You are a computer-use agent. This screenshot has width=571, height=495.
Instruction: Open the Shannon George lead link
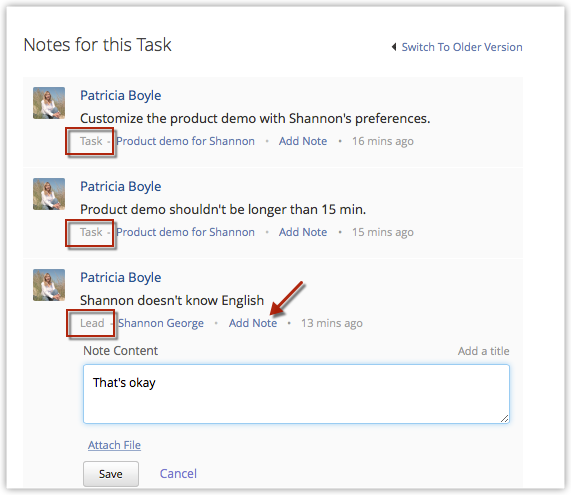coord(161,323)
